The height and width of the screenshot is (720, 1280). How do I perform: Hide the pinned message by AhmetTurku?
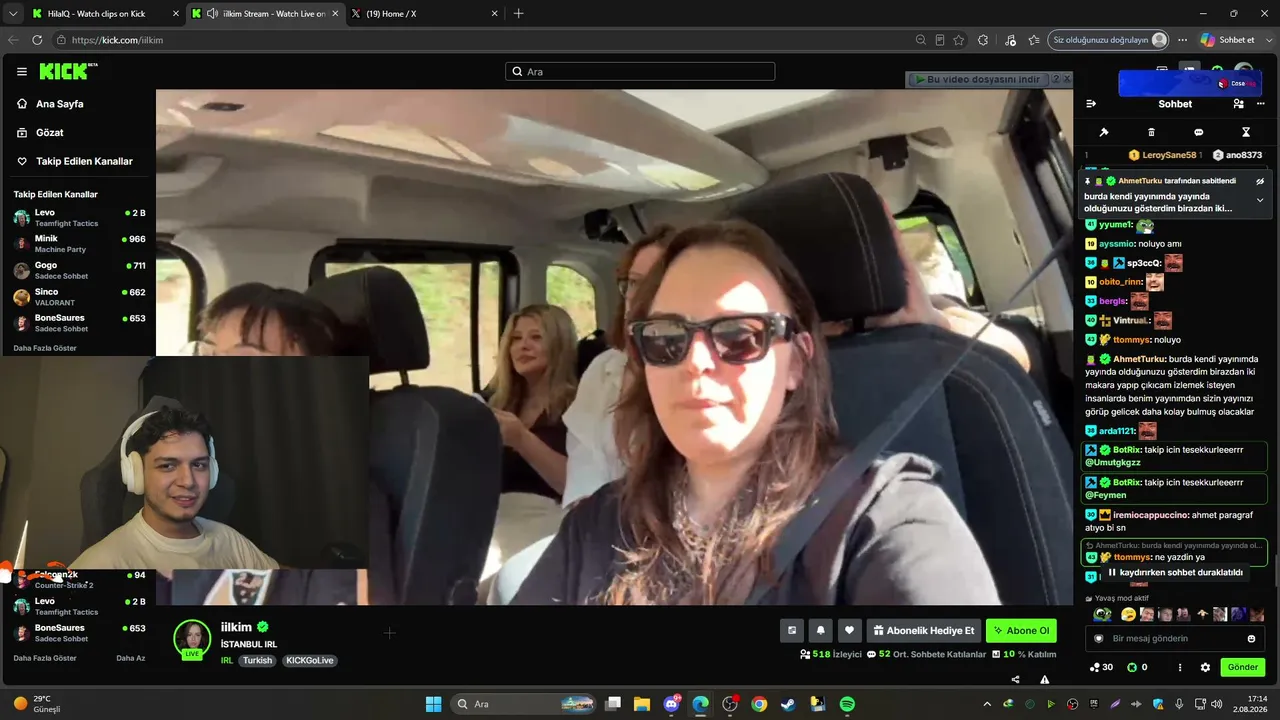pos(1260,181)
